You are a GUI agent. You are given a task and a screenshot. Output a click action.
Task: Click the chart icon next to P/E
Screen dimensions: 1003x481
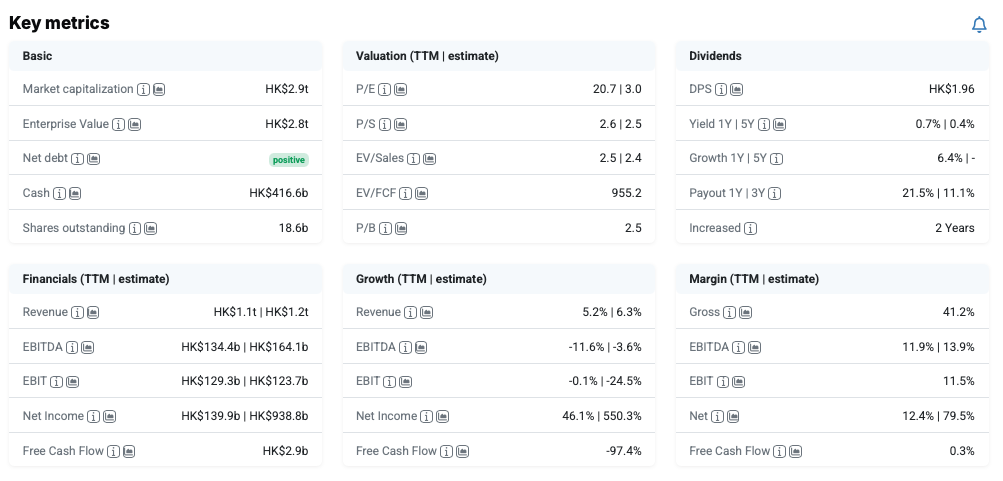[x=401, y=90]
